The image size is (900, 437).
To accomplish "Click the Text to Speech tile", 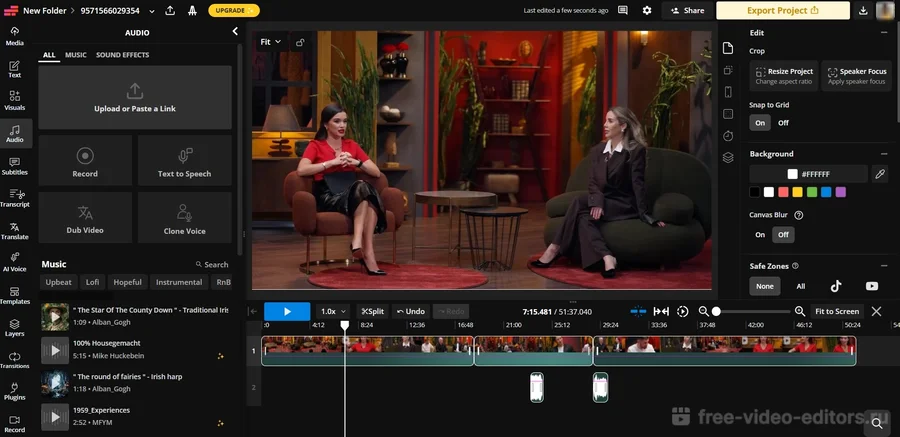I will pyautogui.click(x=185, y=161).
